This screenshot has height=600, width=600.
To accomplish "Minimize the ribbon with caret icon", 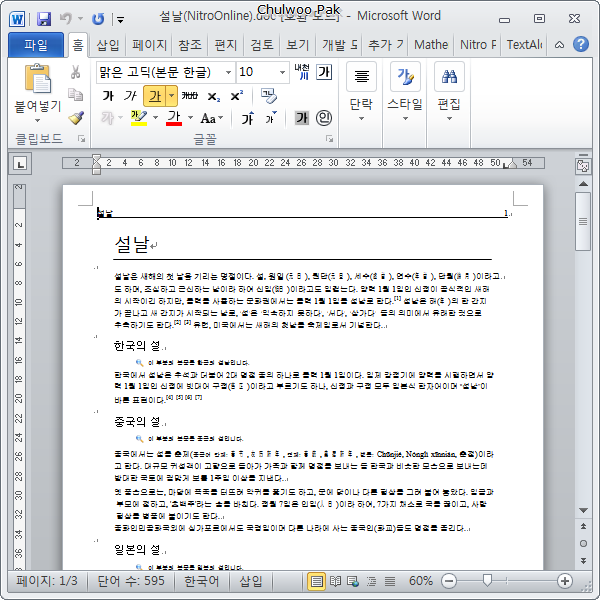I will [559, 45].
